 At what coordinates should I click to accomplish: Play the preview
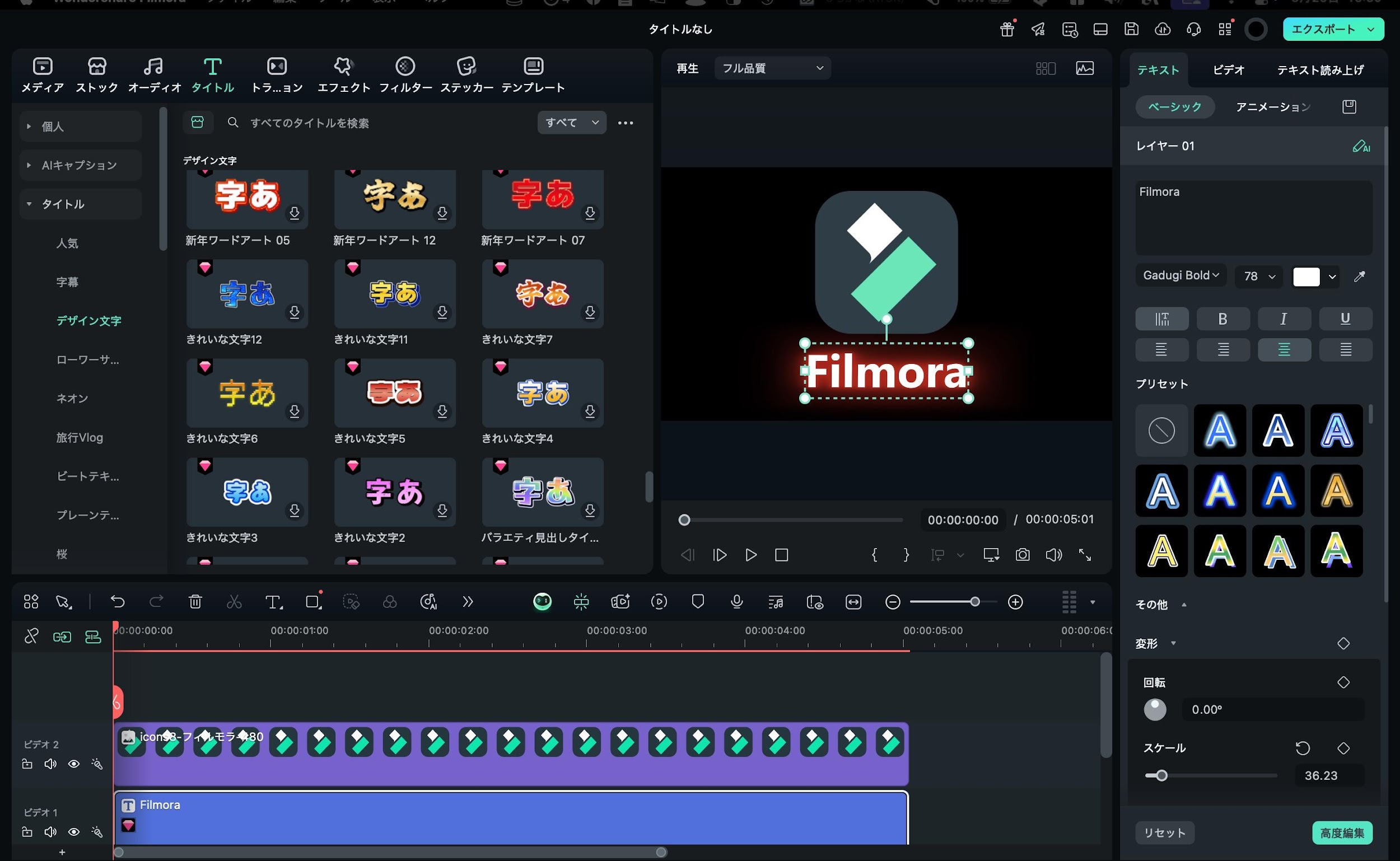click(x=751, y=555)
